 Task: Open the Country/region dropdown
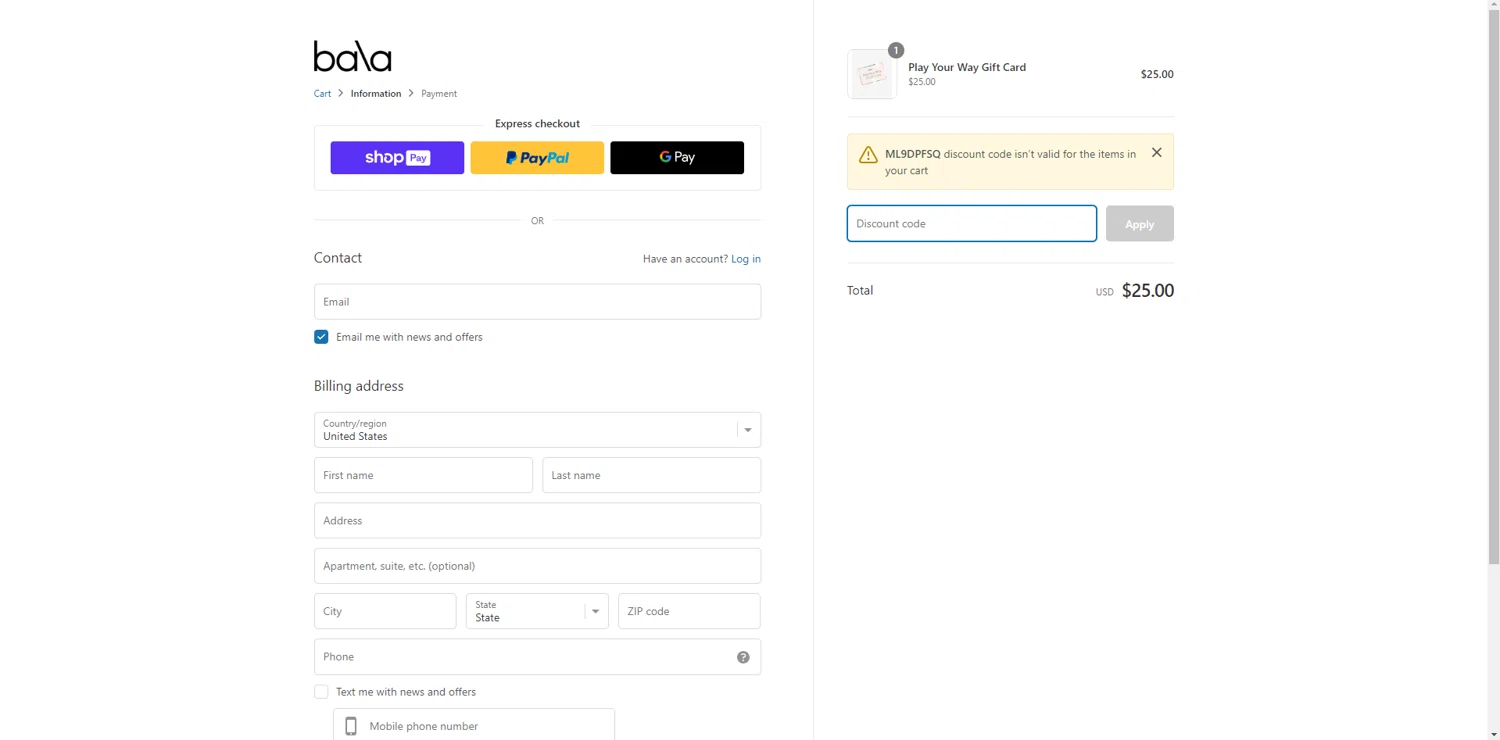pyautogui.click(x=537, y=430)
